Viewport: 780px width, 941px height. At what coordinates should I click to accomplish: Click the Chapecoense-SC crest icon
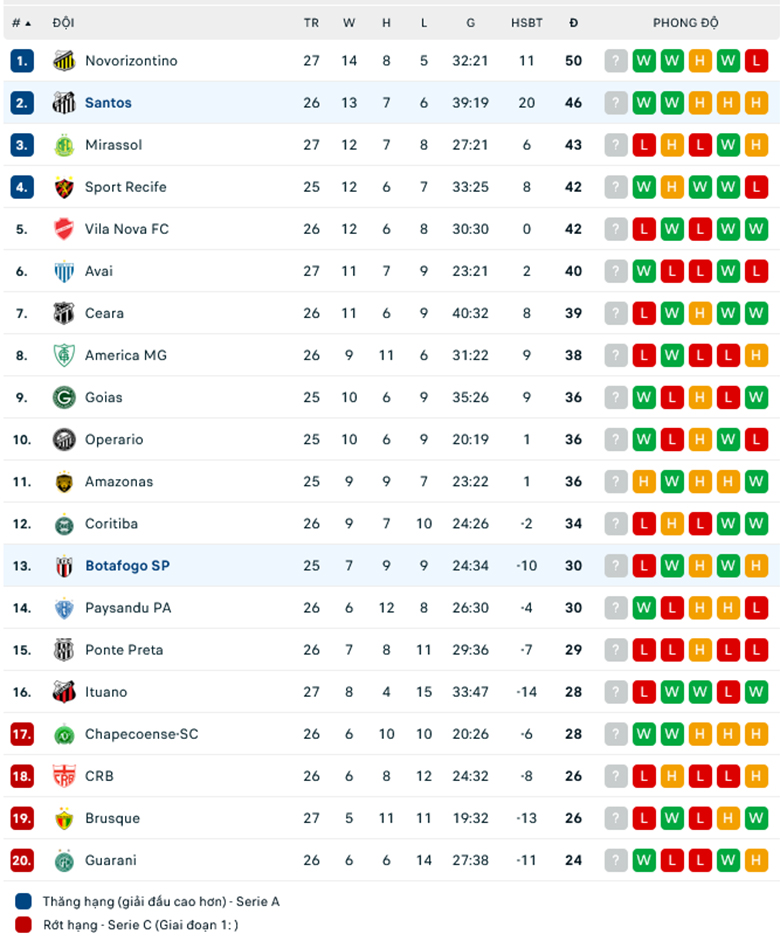[64, 734]
